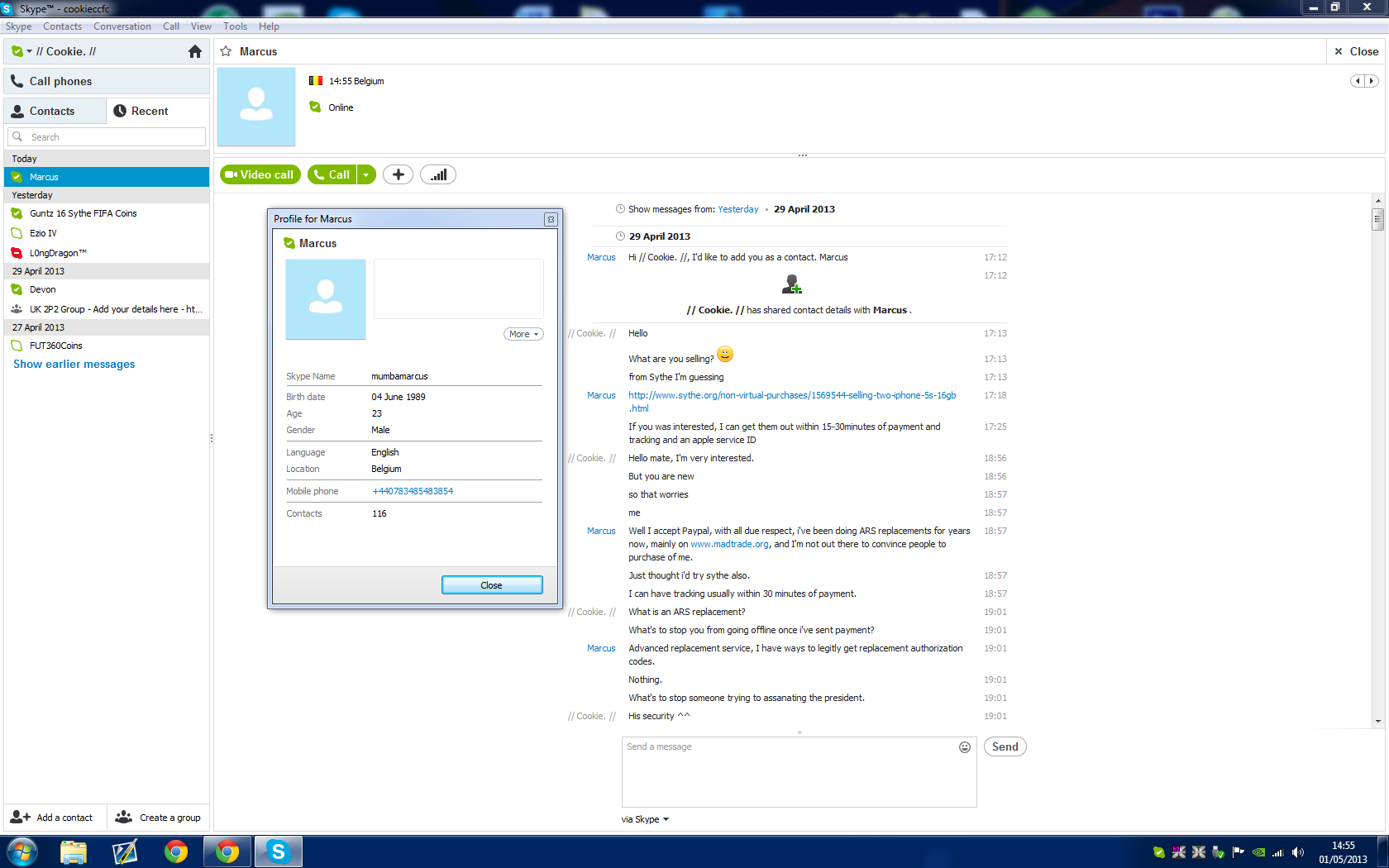This screenshot has width=1389, height=868.
Task: Open the own status dropdown next to Cookie
Action: pos(29,51)
